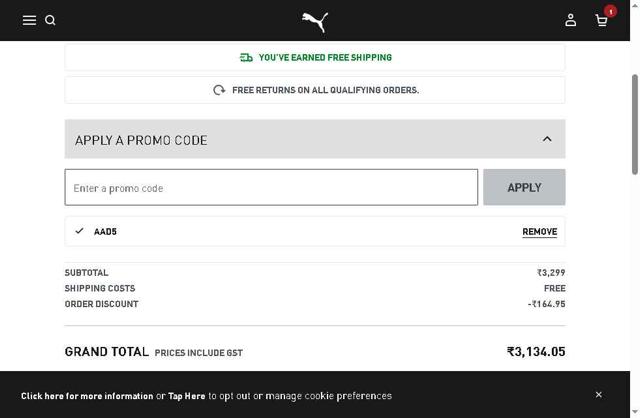Screen dimensions: 640x418
Task: Open the hamburger navigation menu
Action: click(29, 20)
